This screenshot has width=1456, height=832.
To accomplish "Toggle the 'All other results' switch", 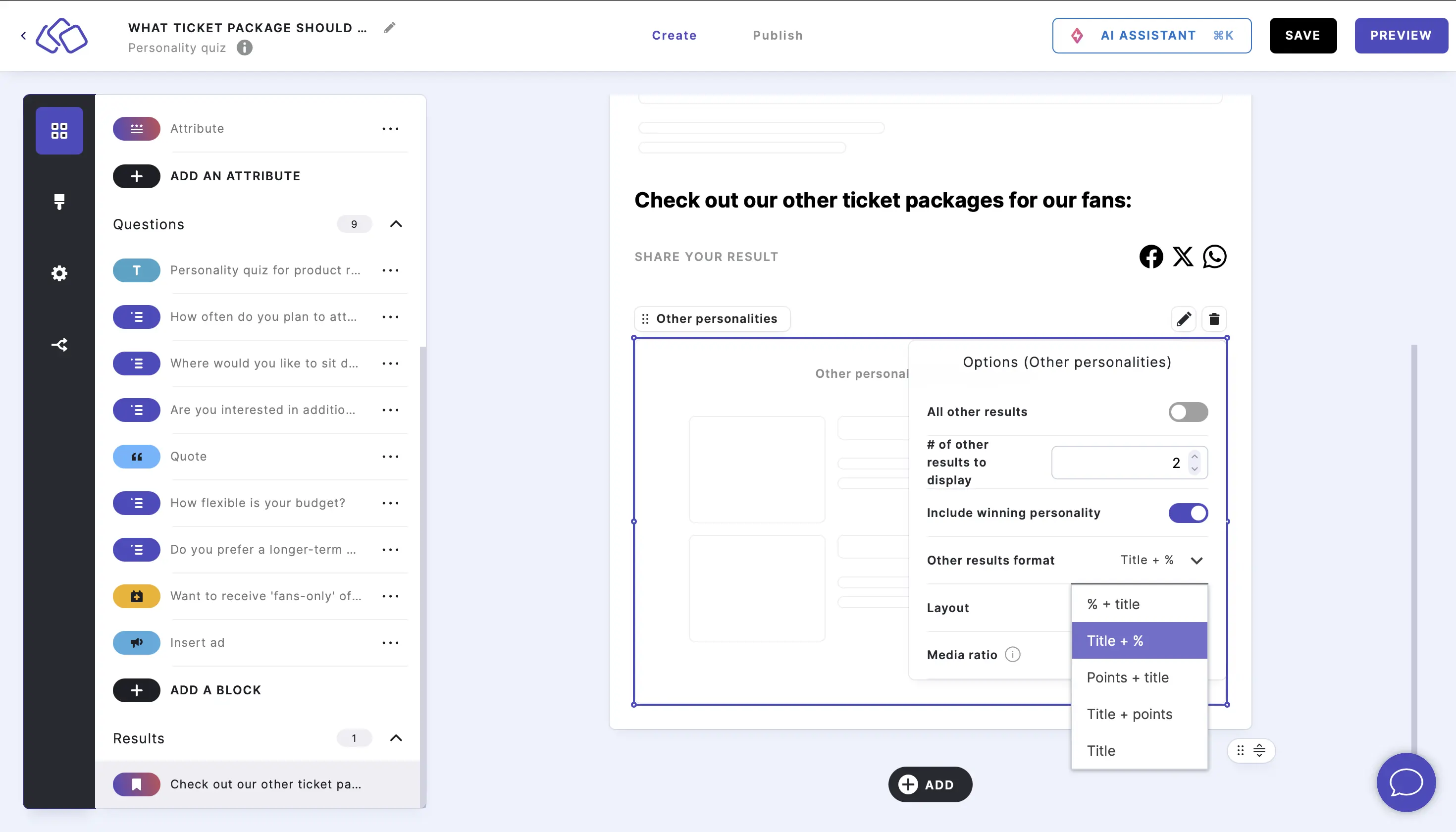I will (x=1188, y=412).
